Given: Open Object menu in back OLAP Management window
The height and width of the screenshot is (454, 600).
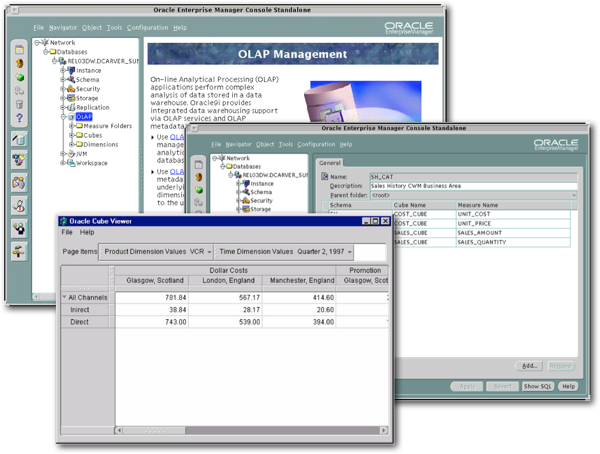Looking at the screenshot, I should click(x=92, y=28).
